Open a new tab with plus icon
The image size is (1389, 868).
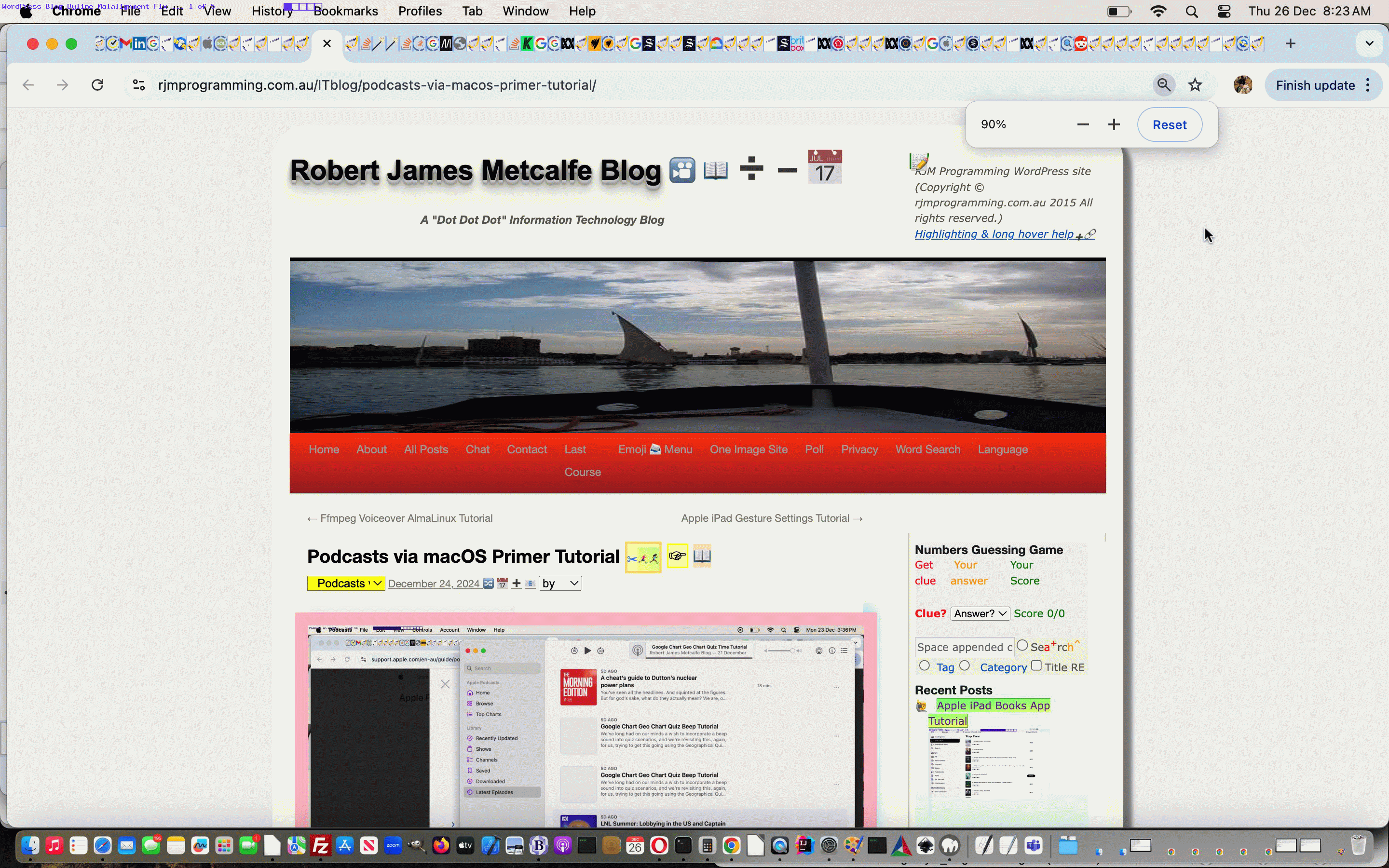[1290, 43]
